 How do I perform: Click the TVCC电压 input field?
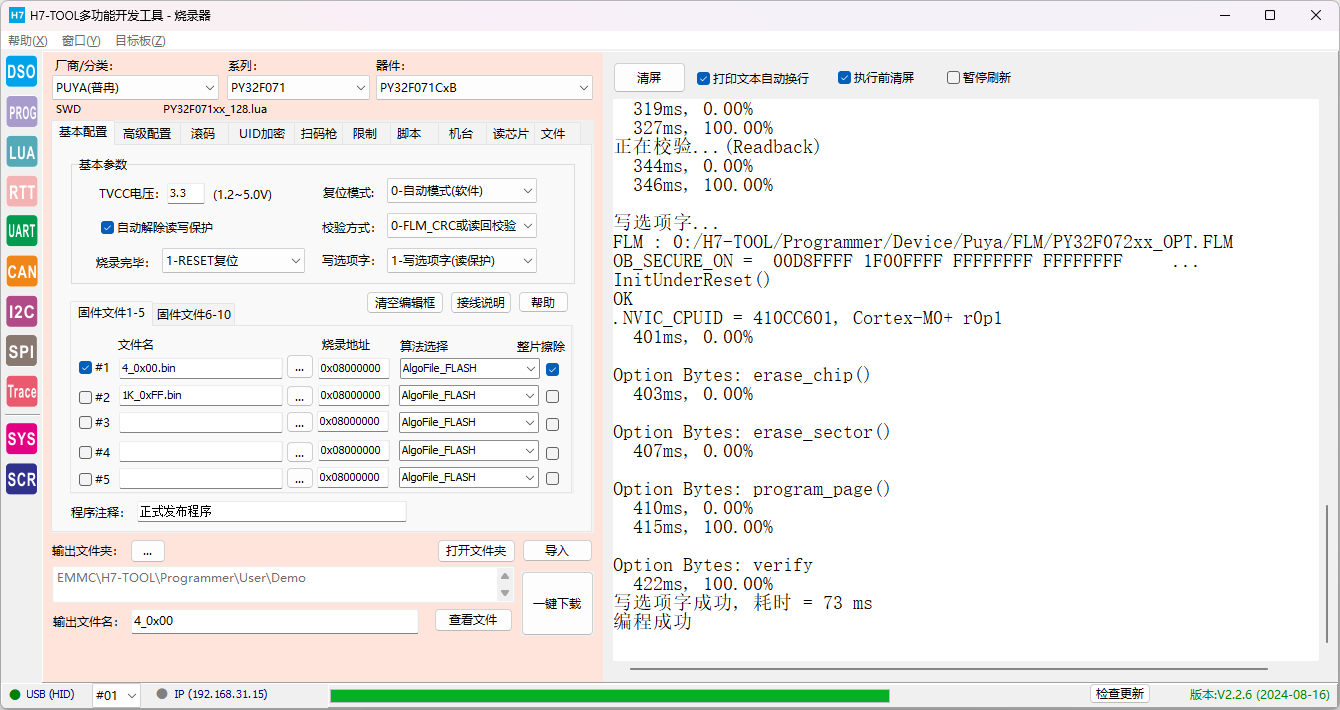tap(185, 194)
